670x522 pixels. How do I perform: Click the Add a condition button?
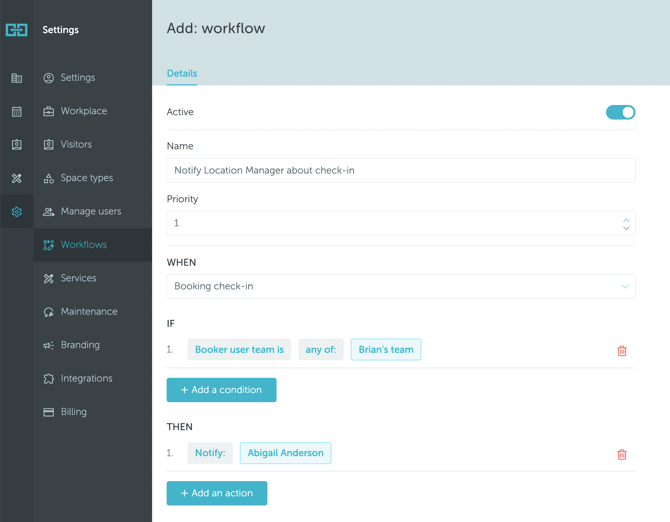click(x=221, y=390)
